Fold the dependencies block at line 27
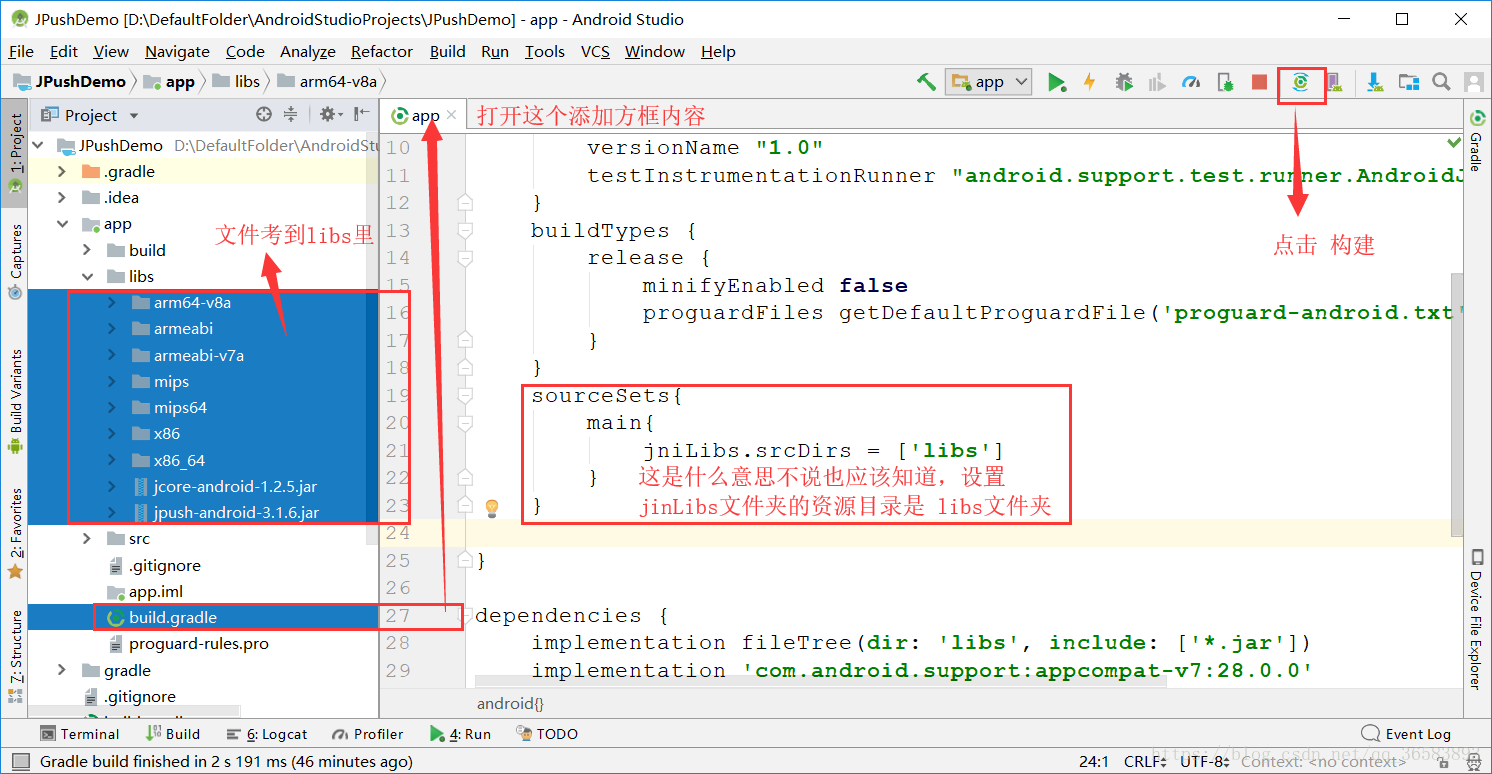Viewport: 1492px width, 774px height. [465, 616]
